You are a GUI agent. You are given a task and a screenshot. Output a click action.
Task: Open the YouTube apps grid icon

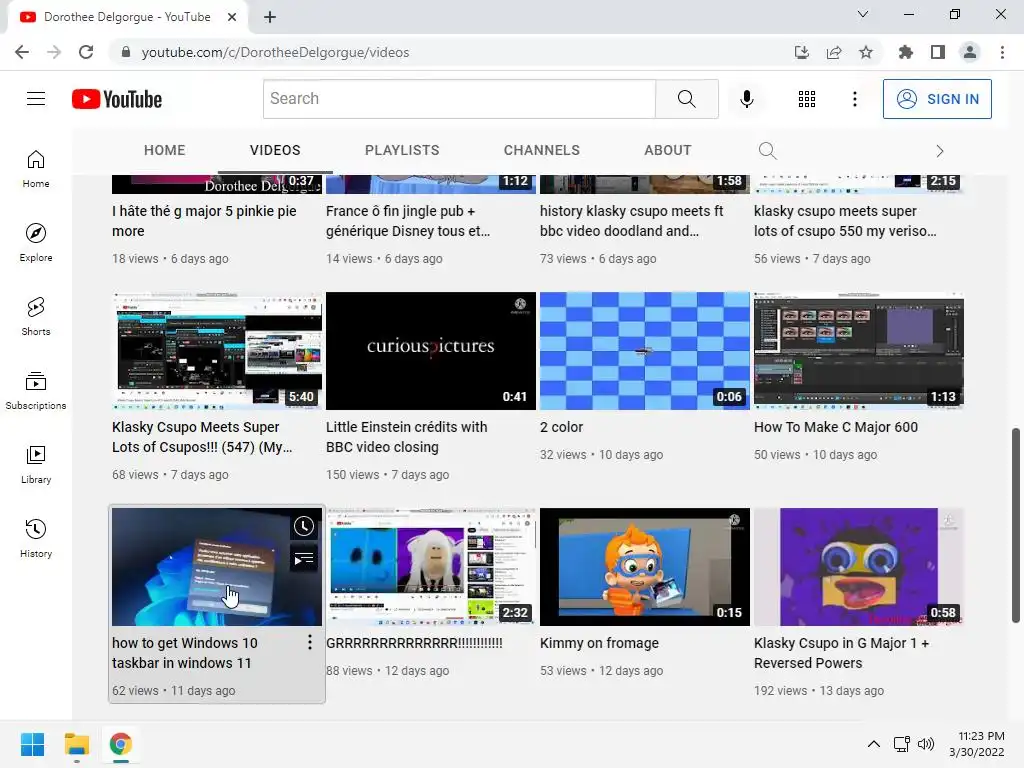tap(807, 99)
